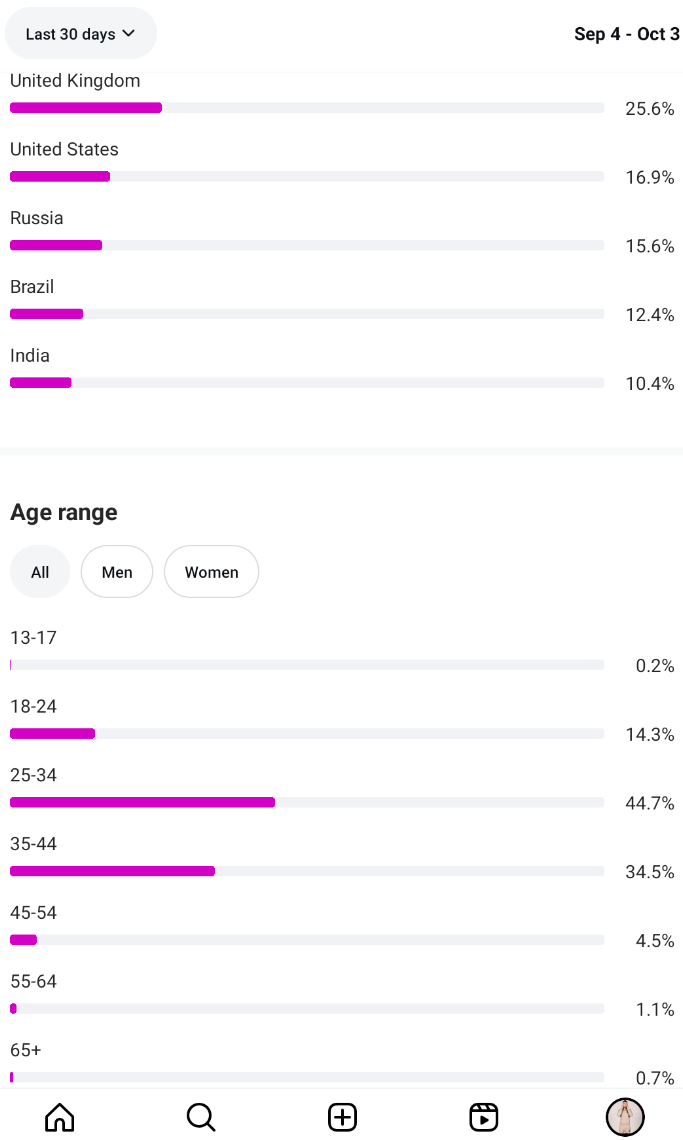Tap the Age range heading
The height and width of the screenshot is (1140, 683).
coord(64,513)
